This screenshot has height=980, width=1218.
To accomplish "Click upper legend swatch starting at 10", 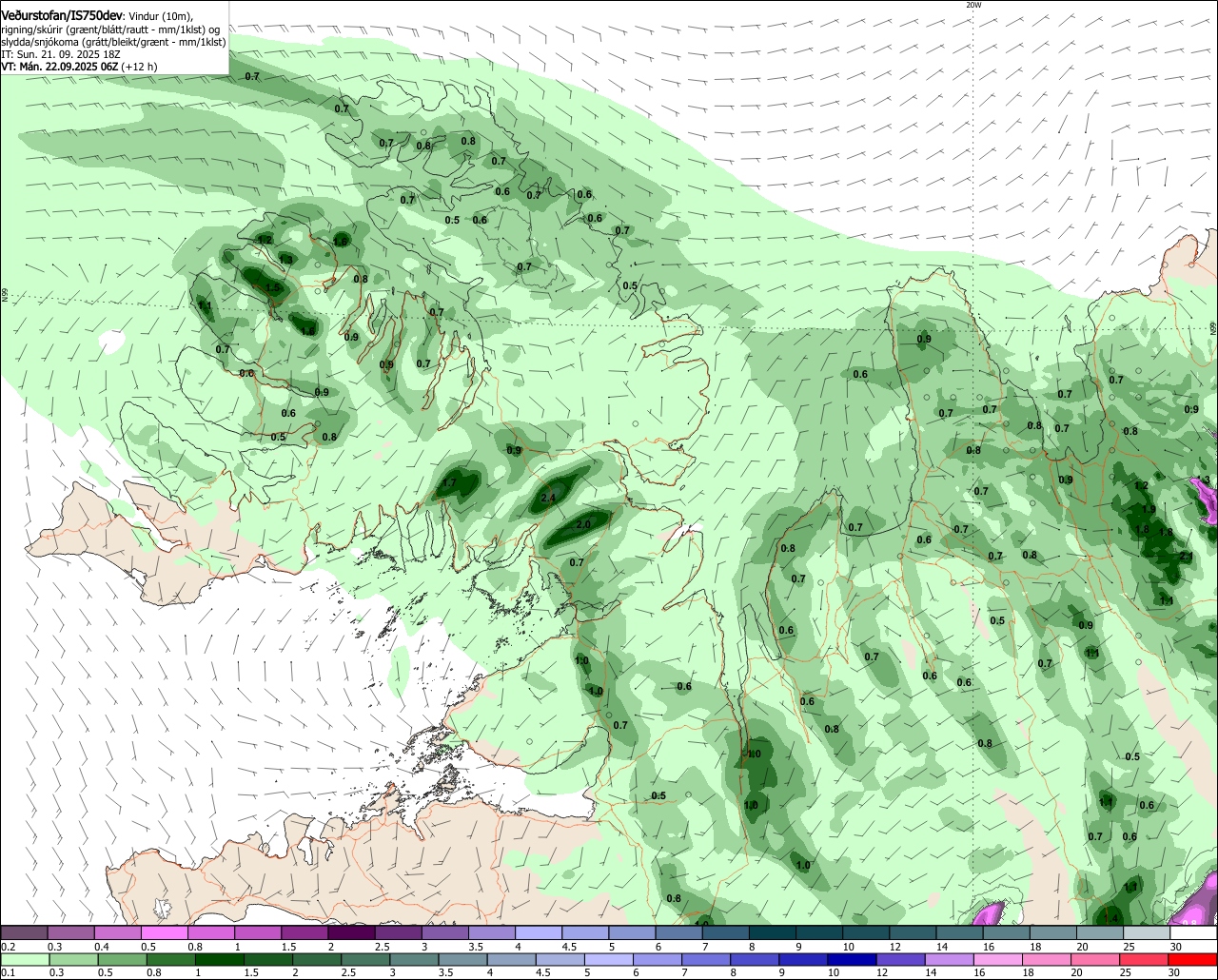I will 864,932.
